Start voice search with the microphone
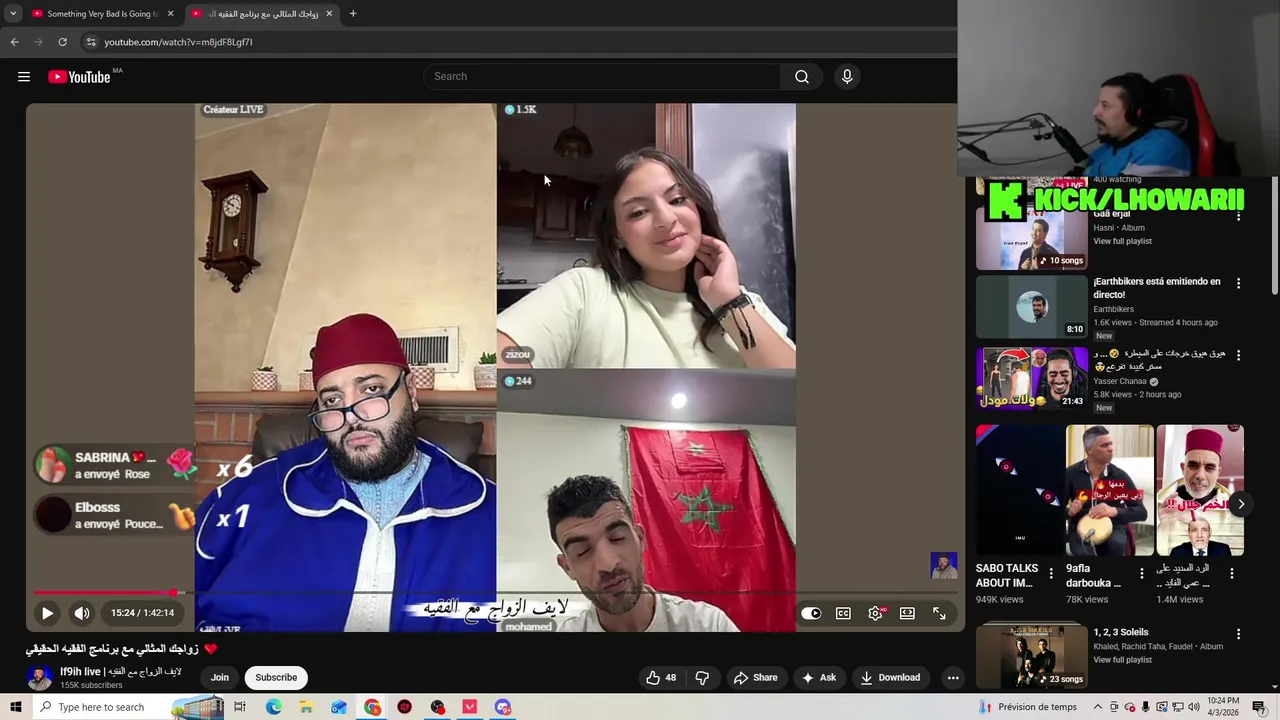This screenshot has height=720, width=1280. point(847,77)
